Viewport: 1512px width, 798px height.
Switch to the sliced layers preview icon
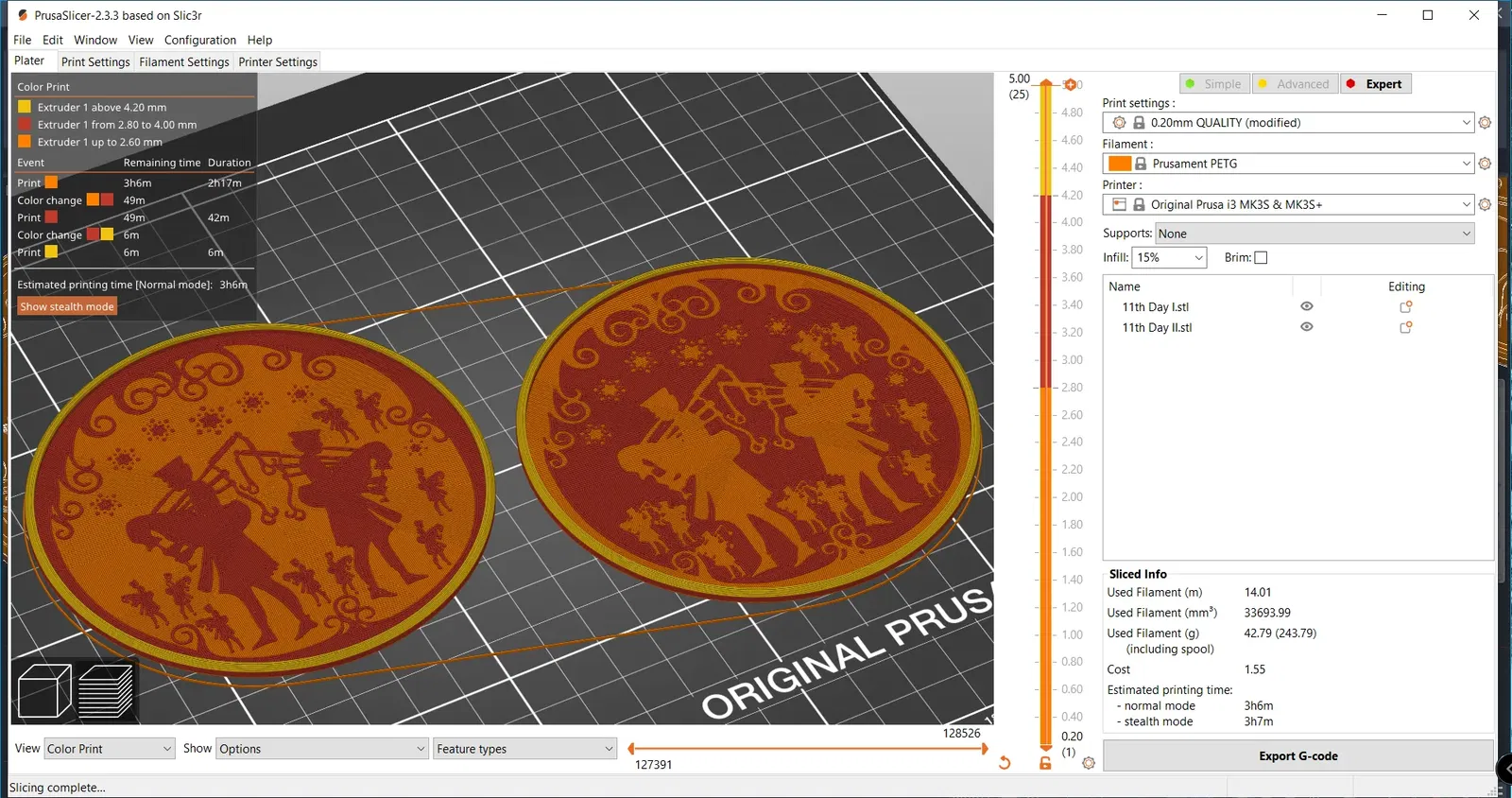coord(105,690)
